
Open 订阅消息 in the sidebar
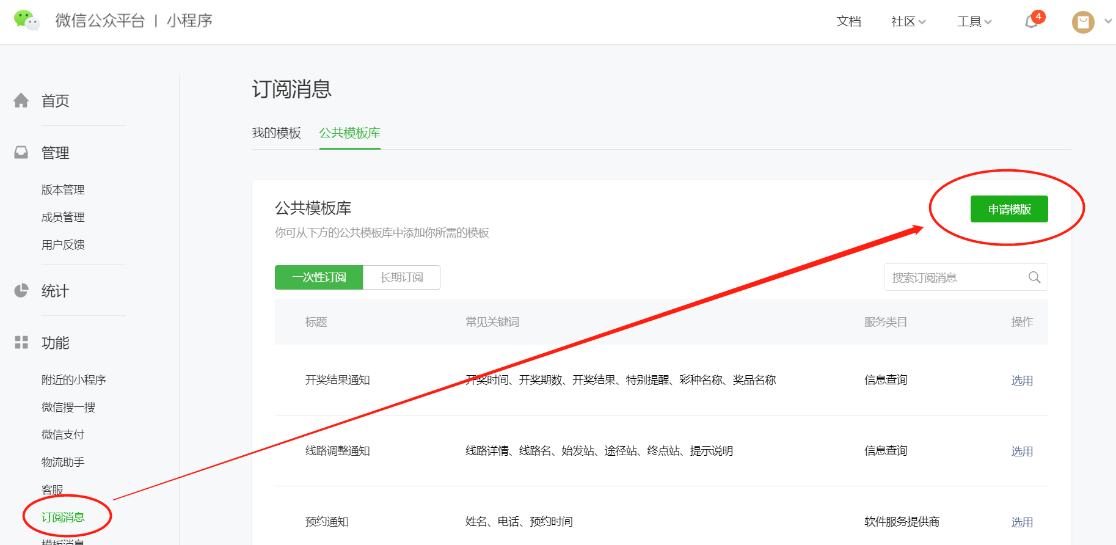pyautogui.click(x=63, y=517)
